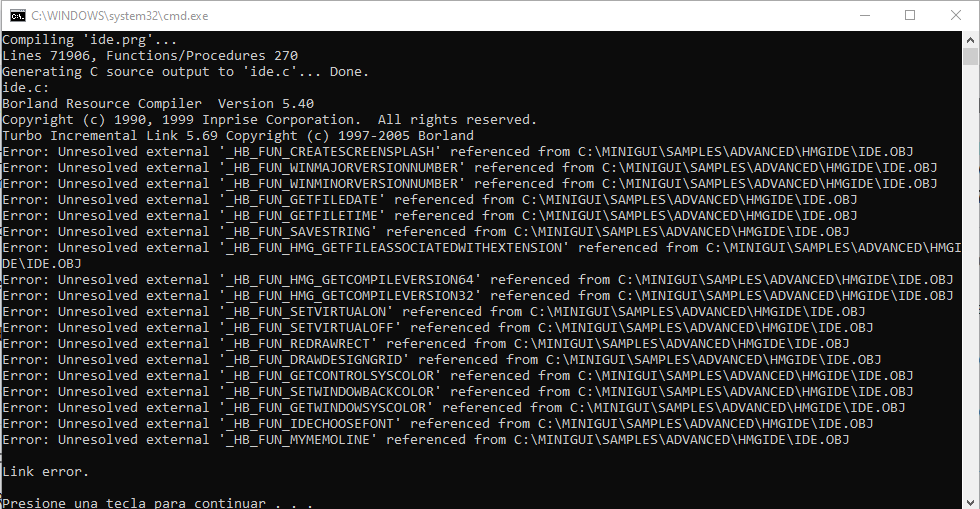Click the line "Compiling 'ide.prg'..."

pos(89,39)
